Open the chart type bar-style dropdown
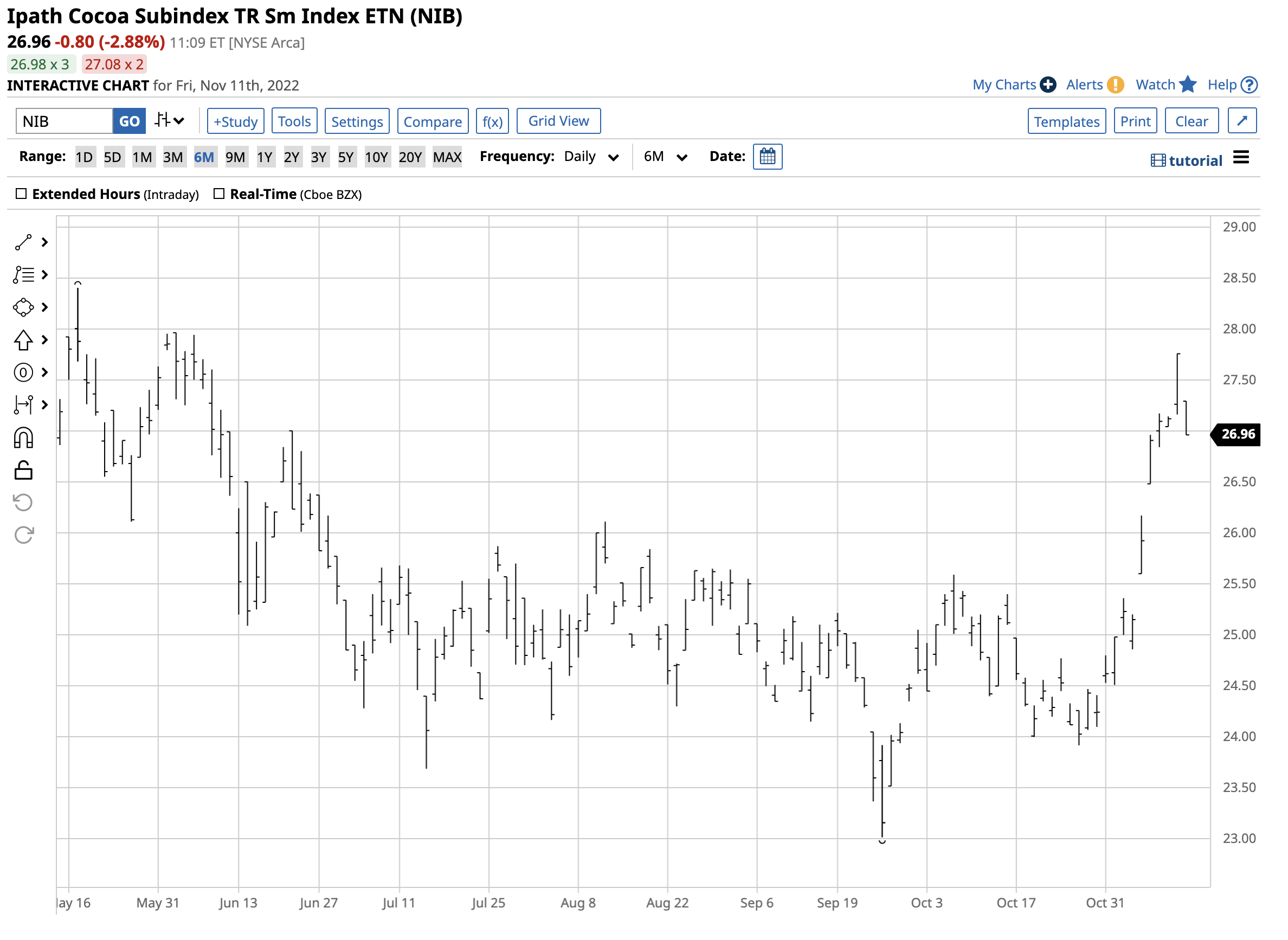The width and height of the screenshot is (1288, 940). point(170,121)
